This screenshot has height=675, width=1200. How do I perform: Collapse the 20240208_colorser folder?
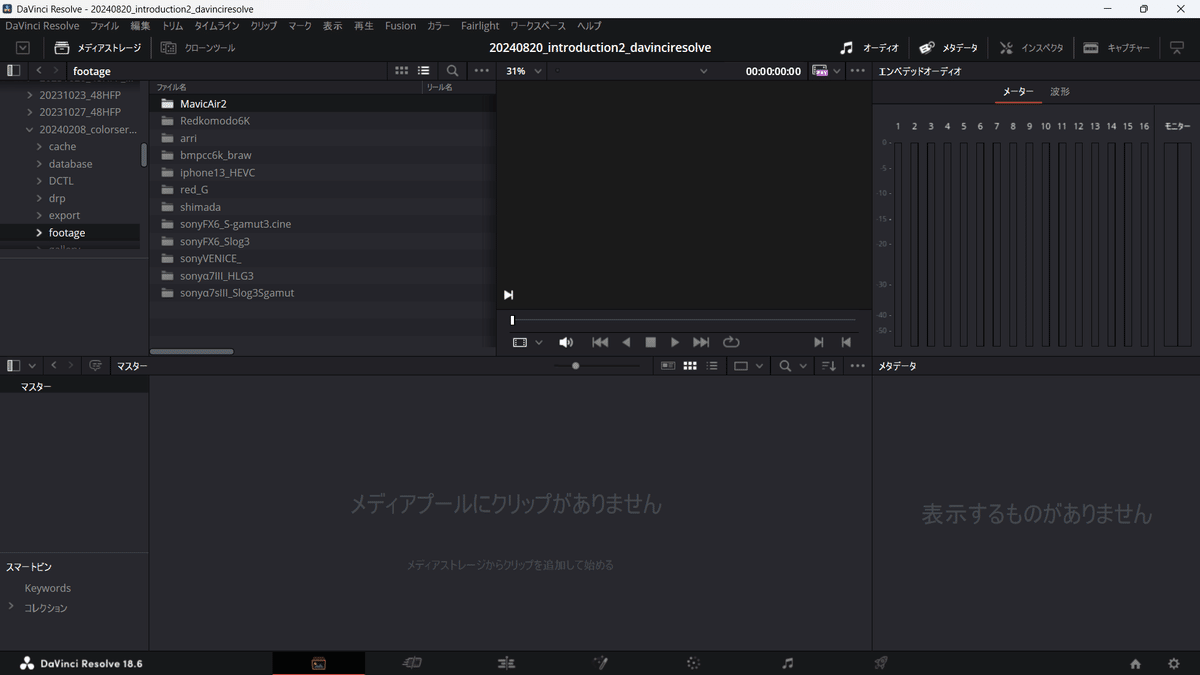tap(30, 130)
